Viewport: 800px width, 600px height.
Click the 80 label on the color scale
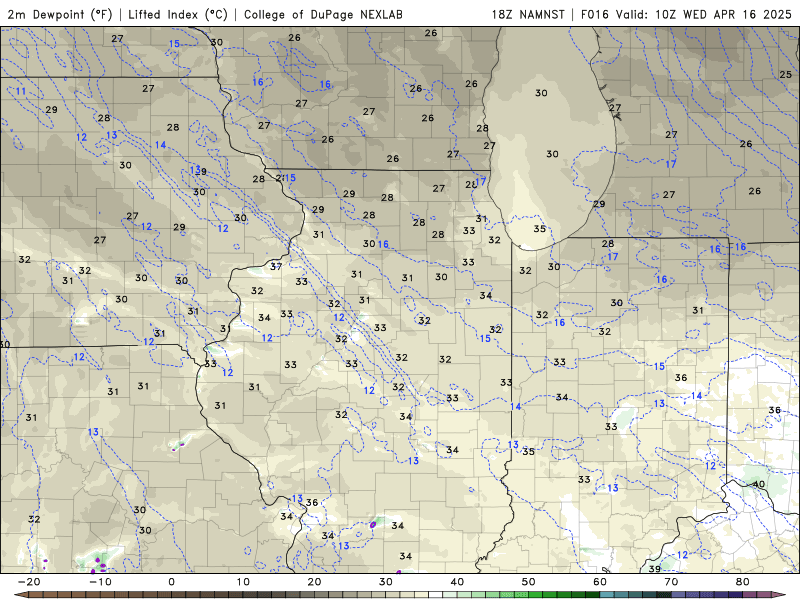pyautogui.click(x=743, y=582)
